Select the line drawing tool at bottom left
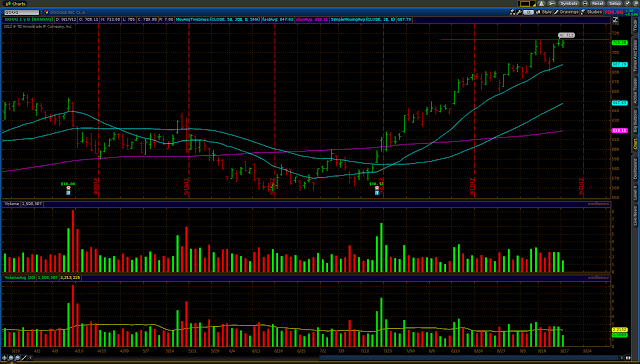Image resolution: width=640 pixels, height=364 pixels. 24,358
